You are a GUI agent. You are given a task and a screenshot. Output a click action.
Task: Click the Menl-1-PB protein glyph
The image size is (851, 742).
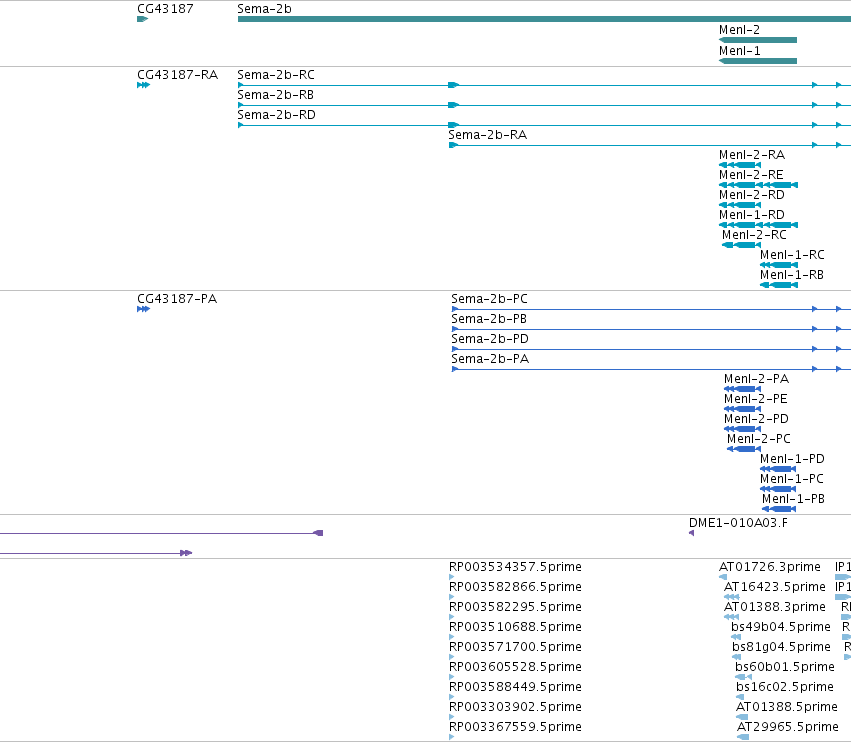pyautogui.click(x=779, y=509)
